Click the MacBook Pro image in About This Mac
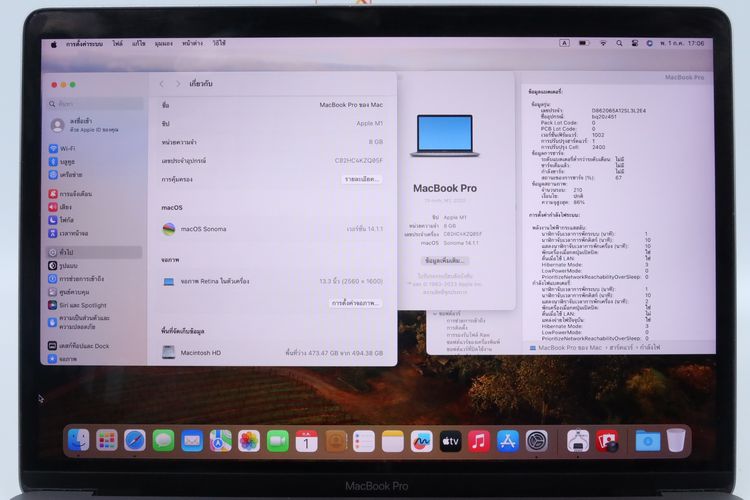Viewport: 750px width, 500px height. [x=445, y=135]
